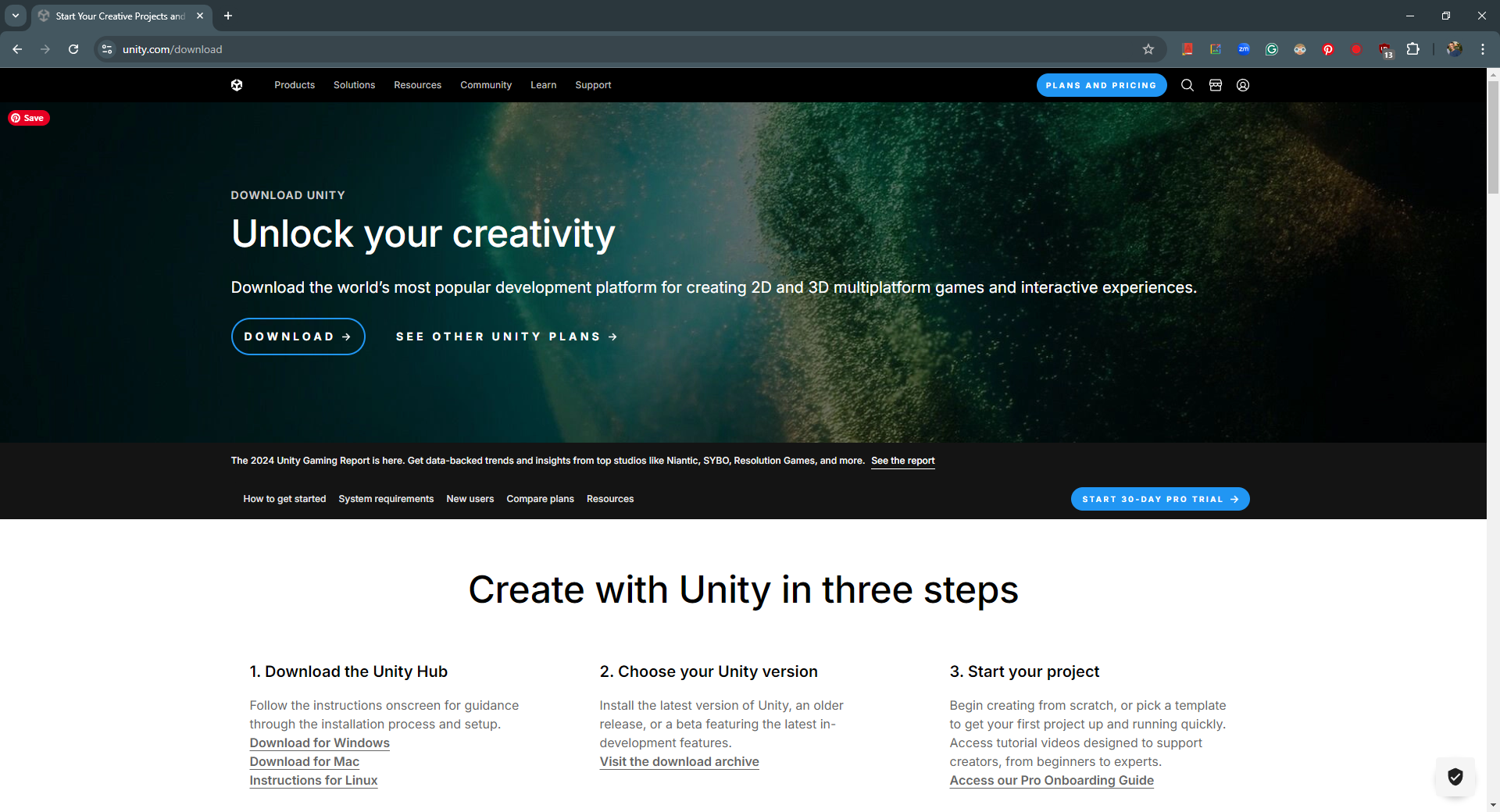
Task: Click the privacy shield badge
Action: point(1455,776)
